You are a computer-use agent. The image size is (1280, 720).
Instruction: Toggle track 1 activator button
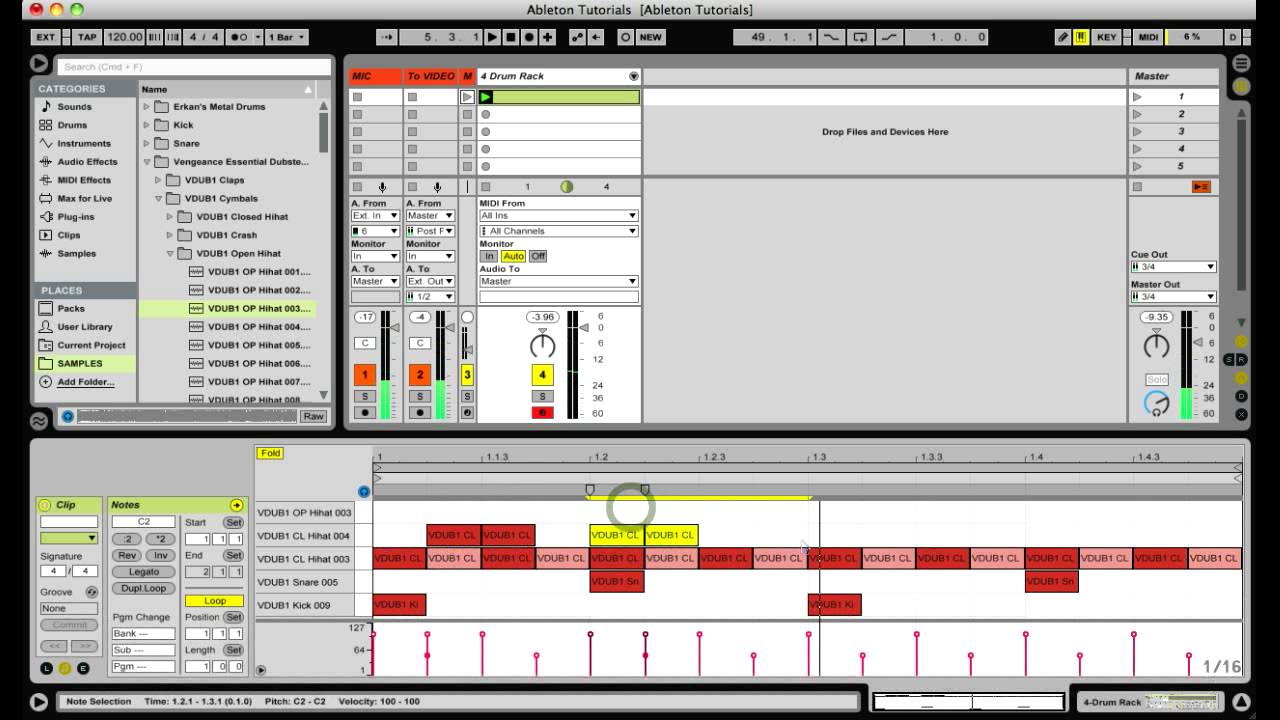tap(364, 375)
